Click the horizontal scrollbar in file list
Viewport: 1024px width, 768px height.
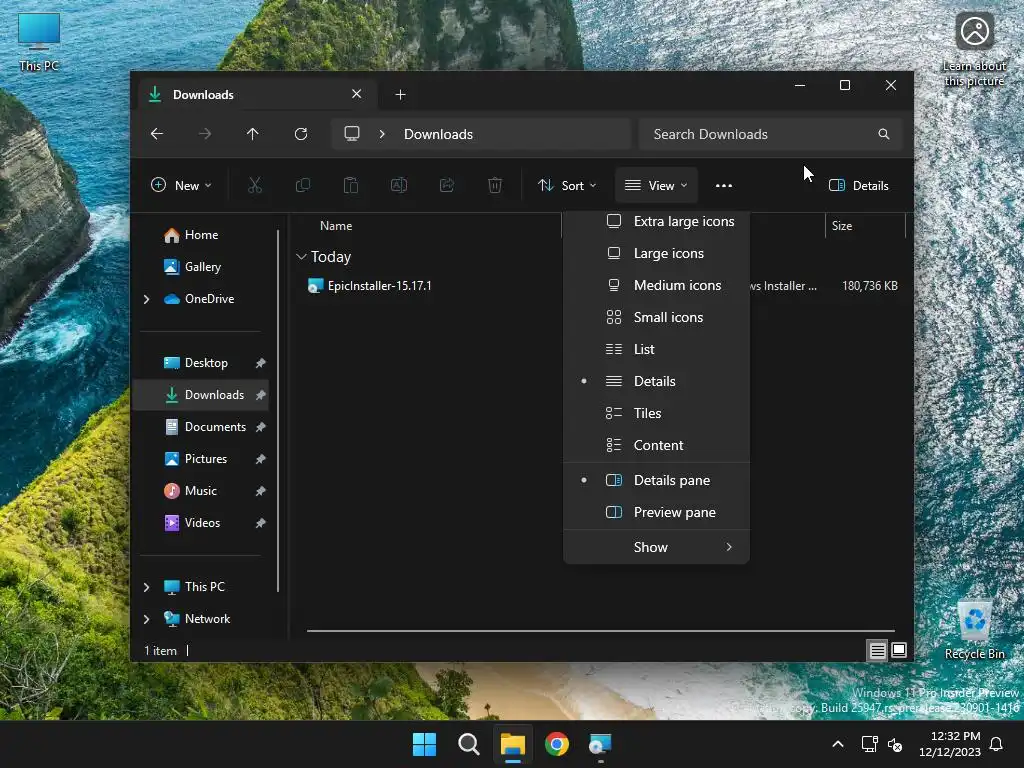600,631
